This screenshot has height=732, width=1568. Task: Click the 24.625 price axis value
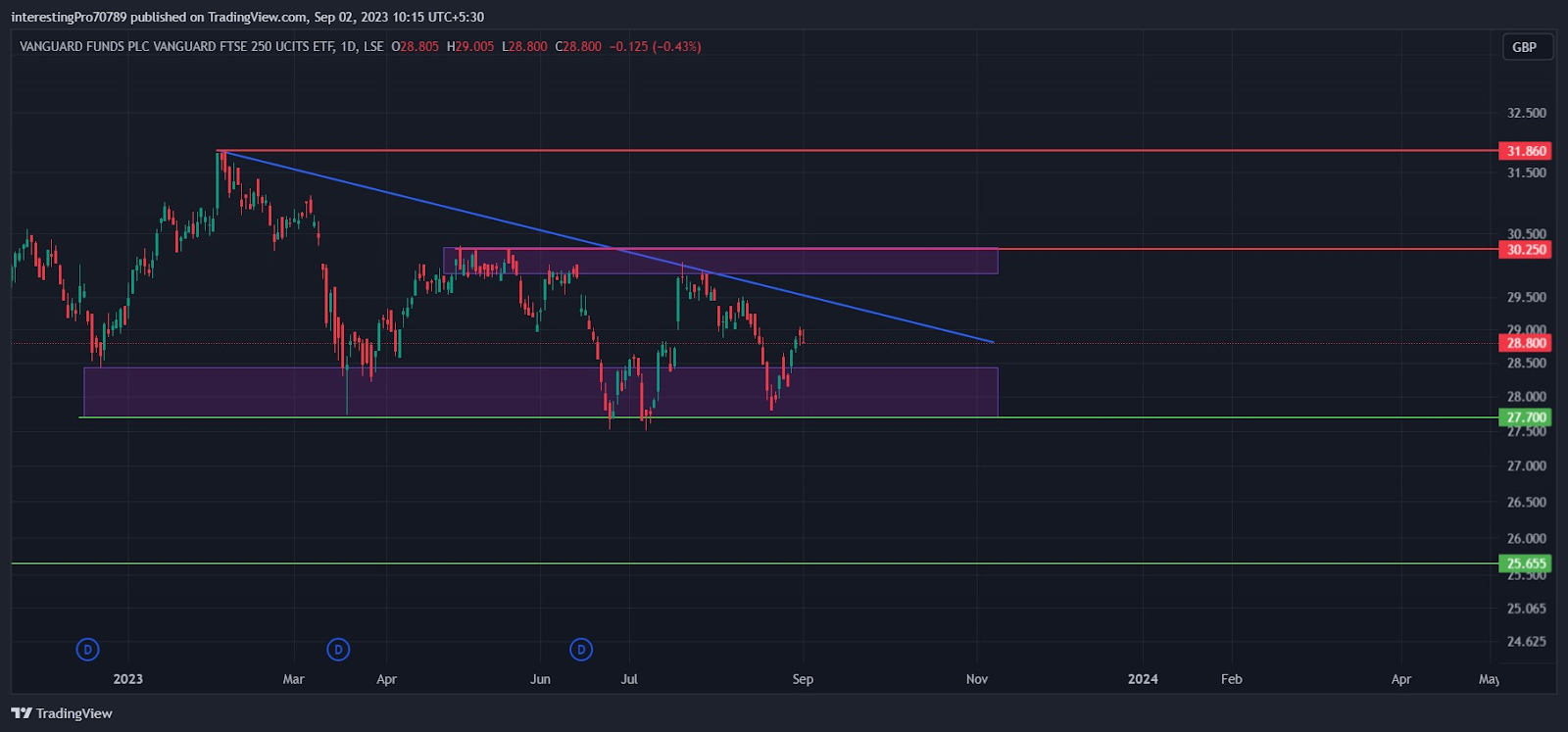coord(1526,642)
